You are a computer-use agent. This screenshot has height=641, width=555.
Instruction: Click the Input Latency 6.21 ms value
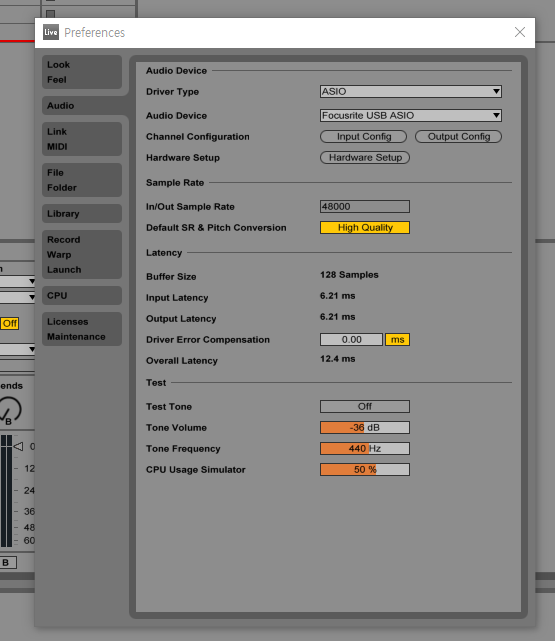point(338,296)
